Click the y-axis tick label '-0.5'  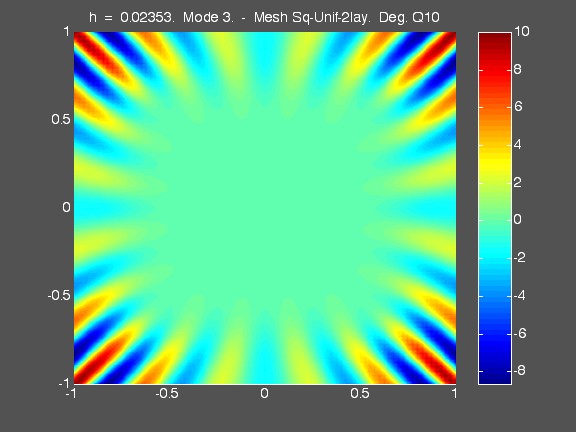point(59,295)
